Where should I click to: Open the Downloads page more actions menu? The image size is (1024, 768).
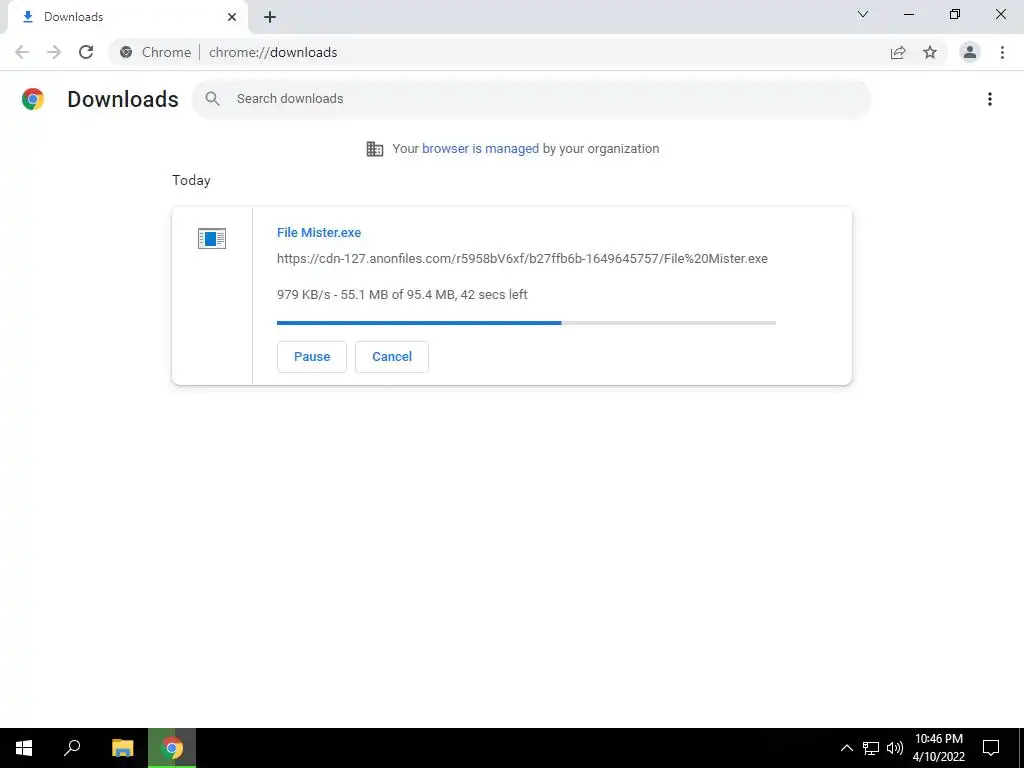(990, 99)
